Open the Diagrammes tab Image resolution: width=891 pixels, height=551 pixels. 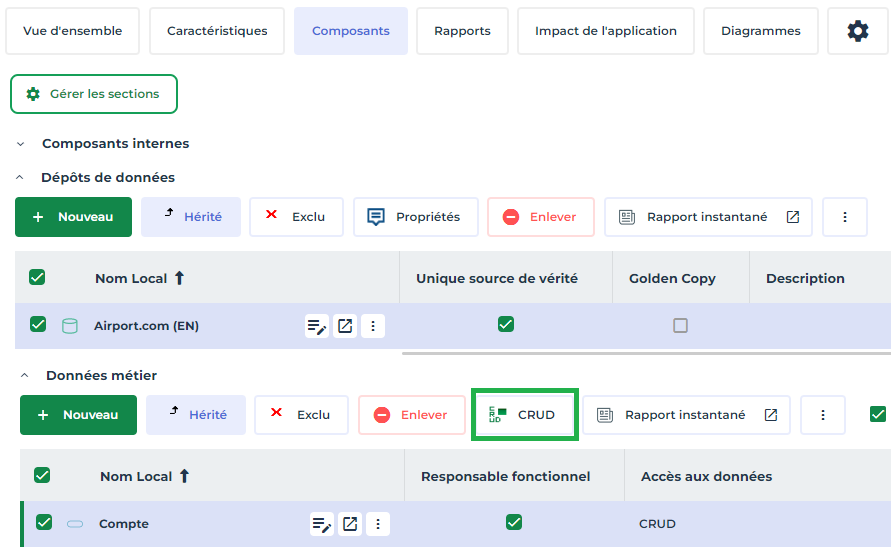coord(760,31)
